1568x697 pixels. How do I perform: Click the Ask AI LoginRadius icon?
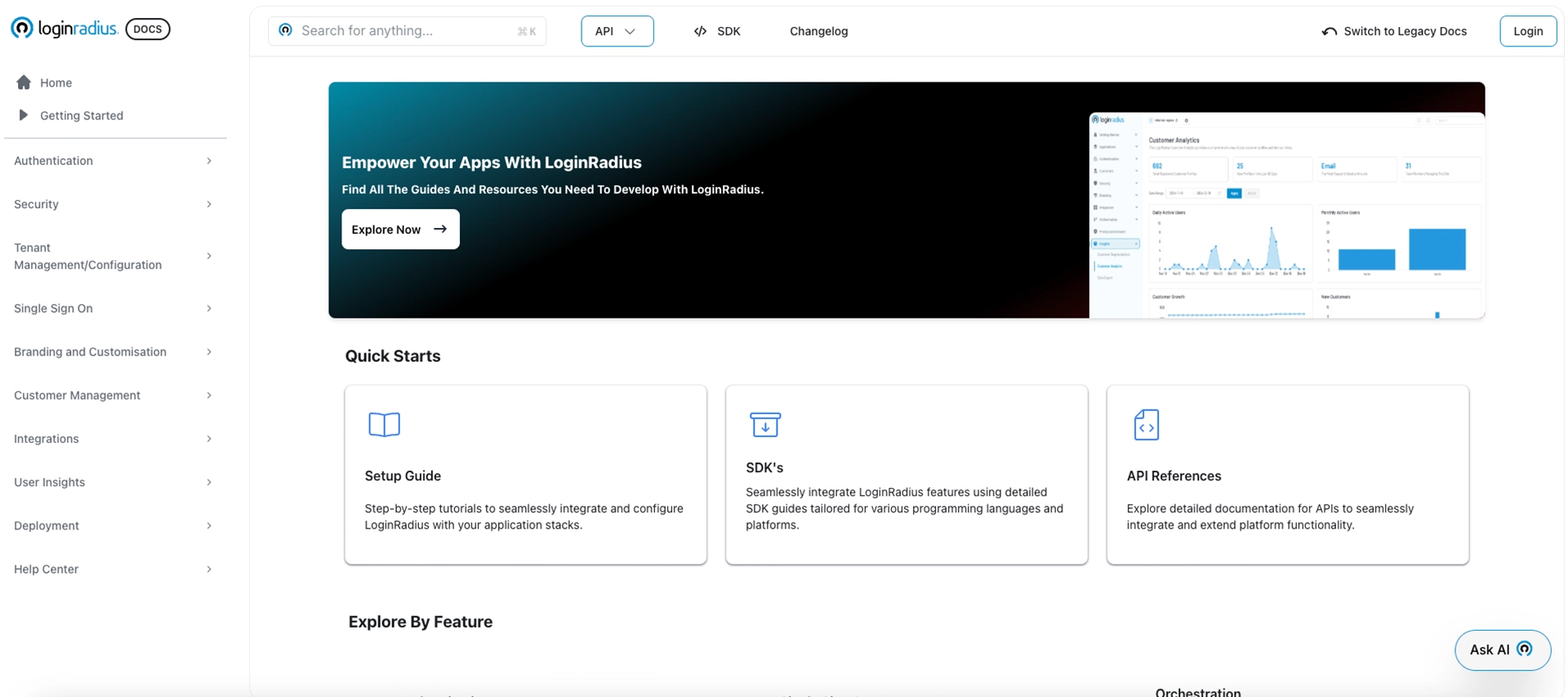tap(1524, 649)
